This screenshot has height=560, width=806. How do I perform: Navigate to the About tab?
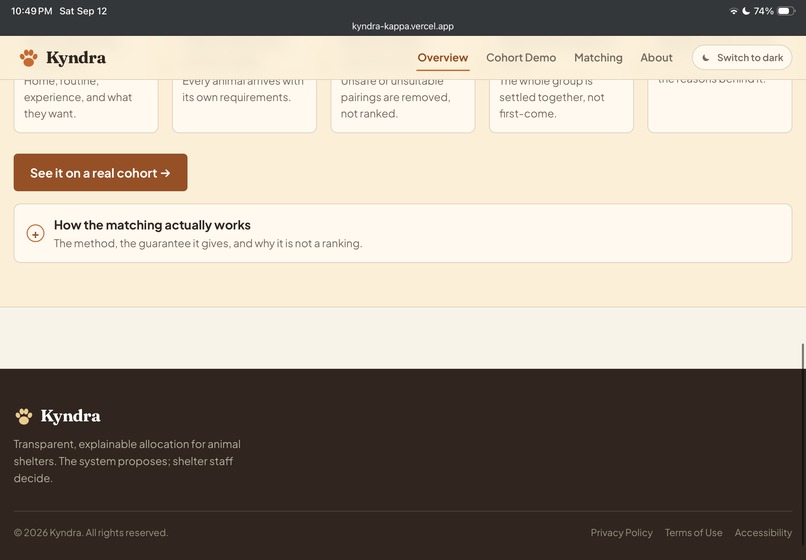click(656, 58)
